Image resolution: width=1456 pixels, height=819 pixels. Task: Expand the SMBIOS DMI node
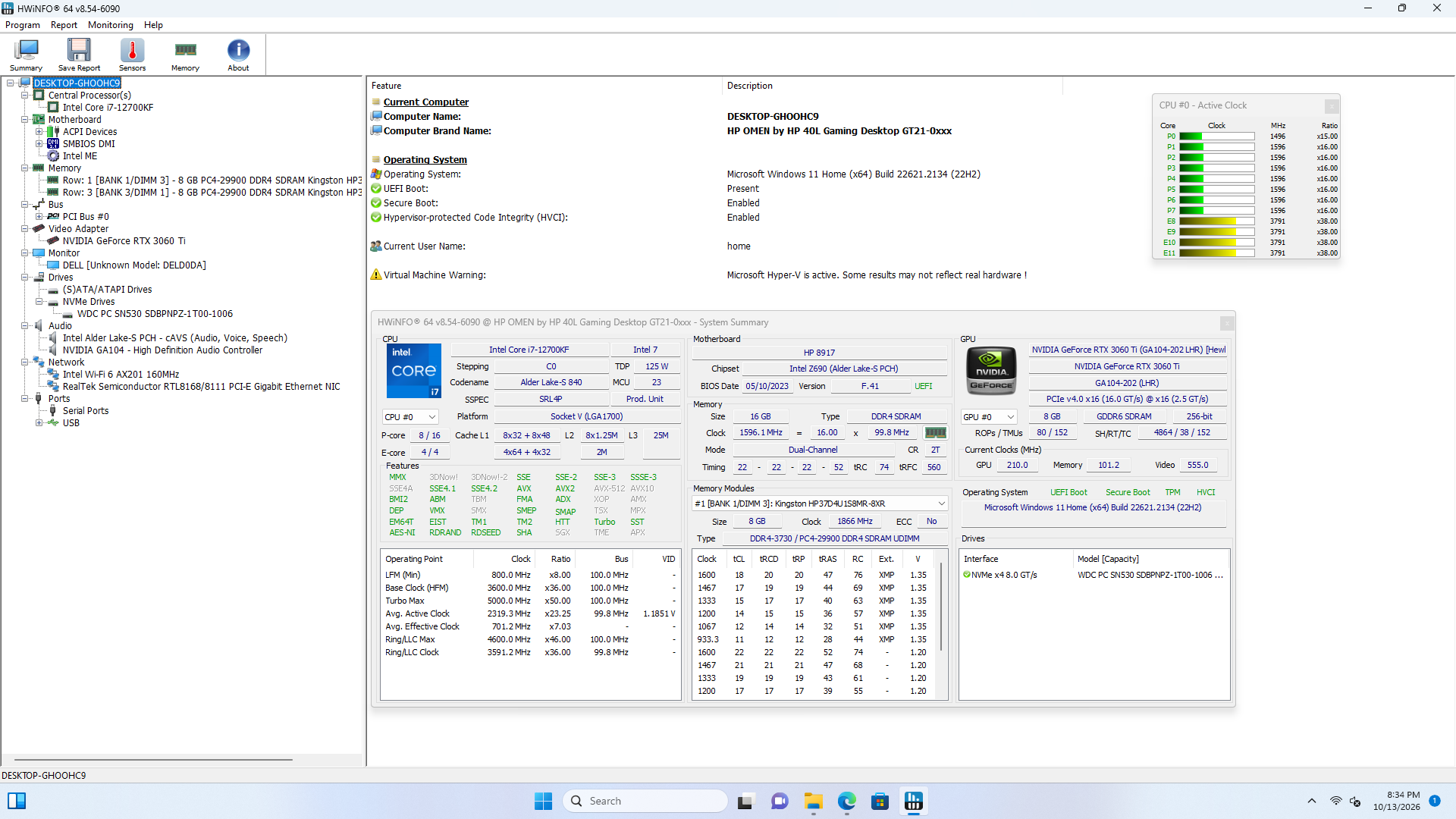(x=39, y=144)
